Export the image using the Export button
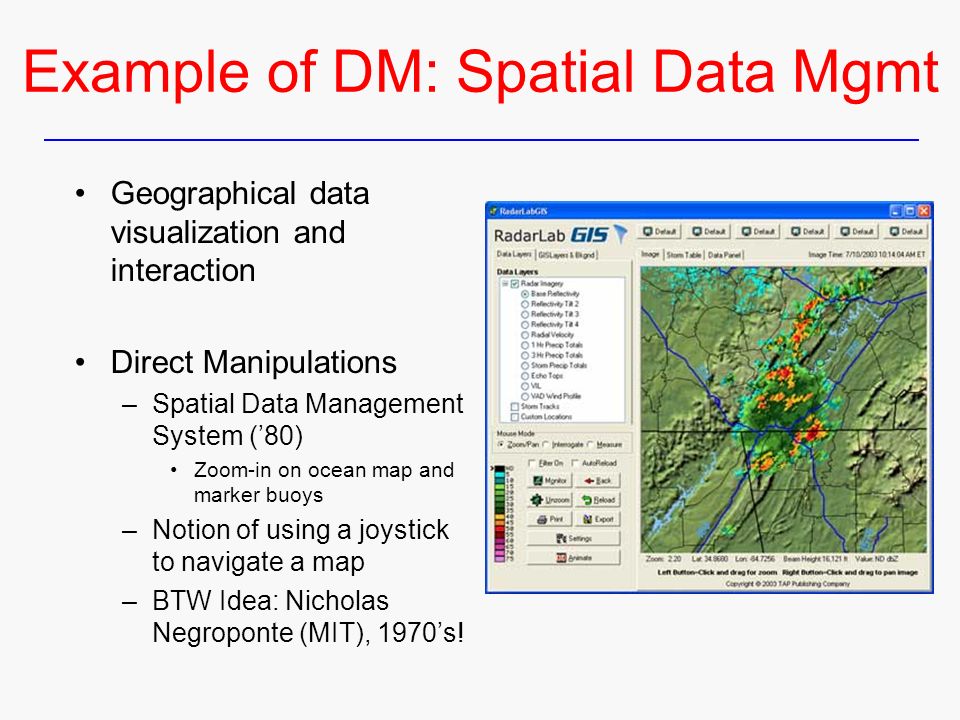The height and width of the screenshot is (720, 960). point(598,519)
